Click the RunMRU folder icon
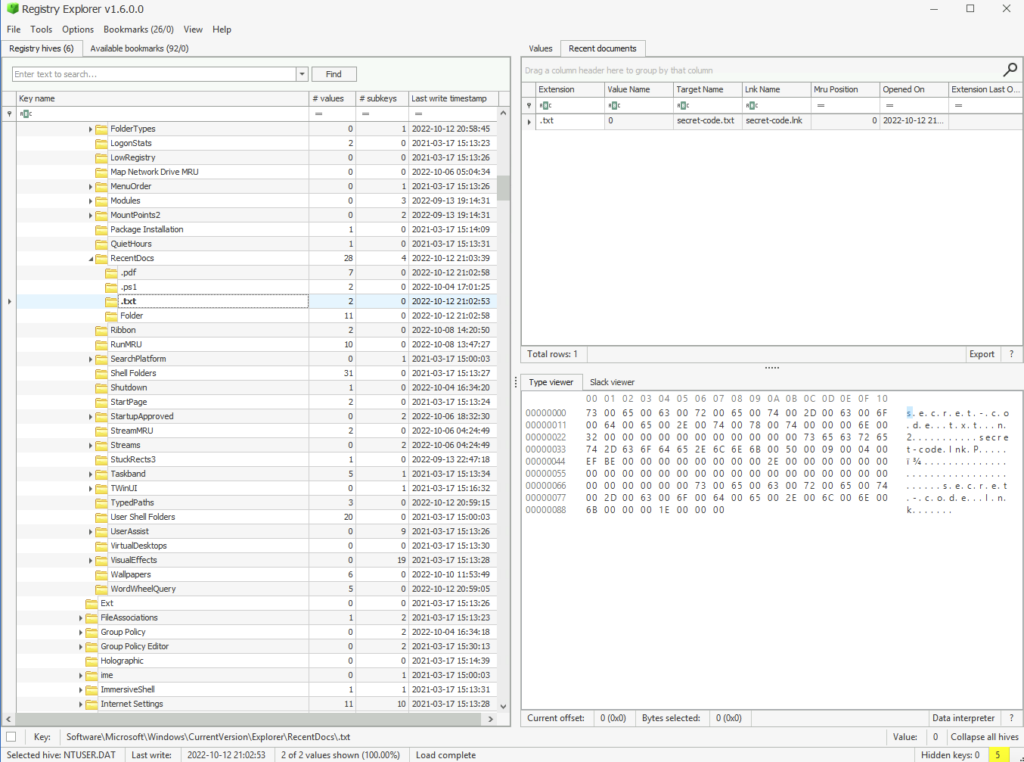 [x=101, y=344]
